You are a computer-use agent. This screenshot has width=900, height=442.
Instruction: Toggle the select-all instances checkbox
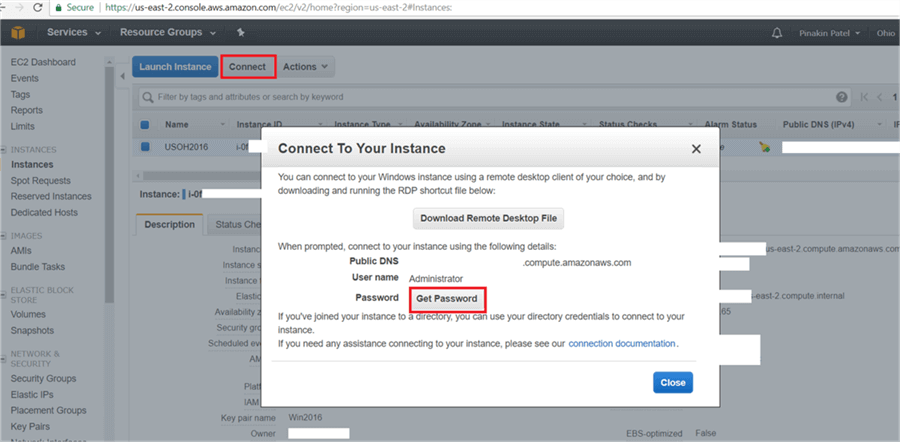pyautogui.click(x=145, y=125)
